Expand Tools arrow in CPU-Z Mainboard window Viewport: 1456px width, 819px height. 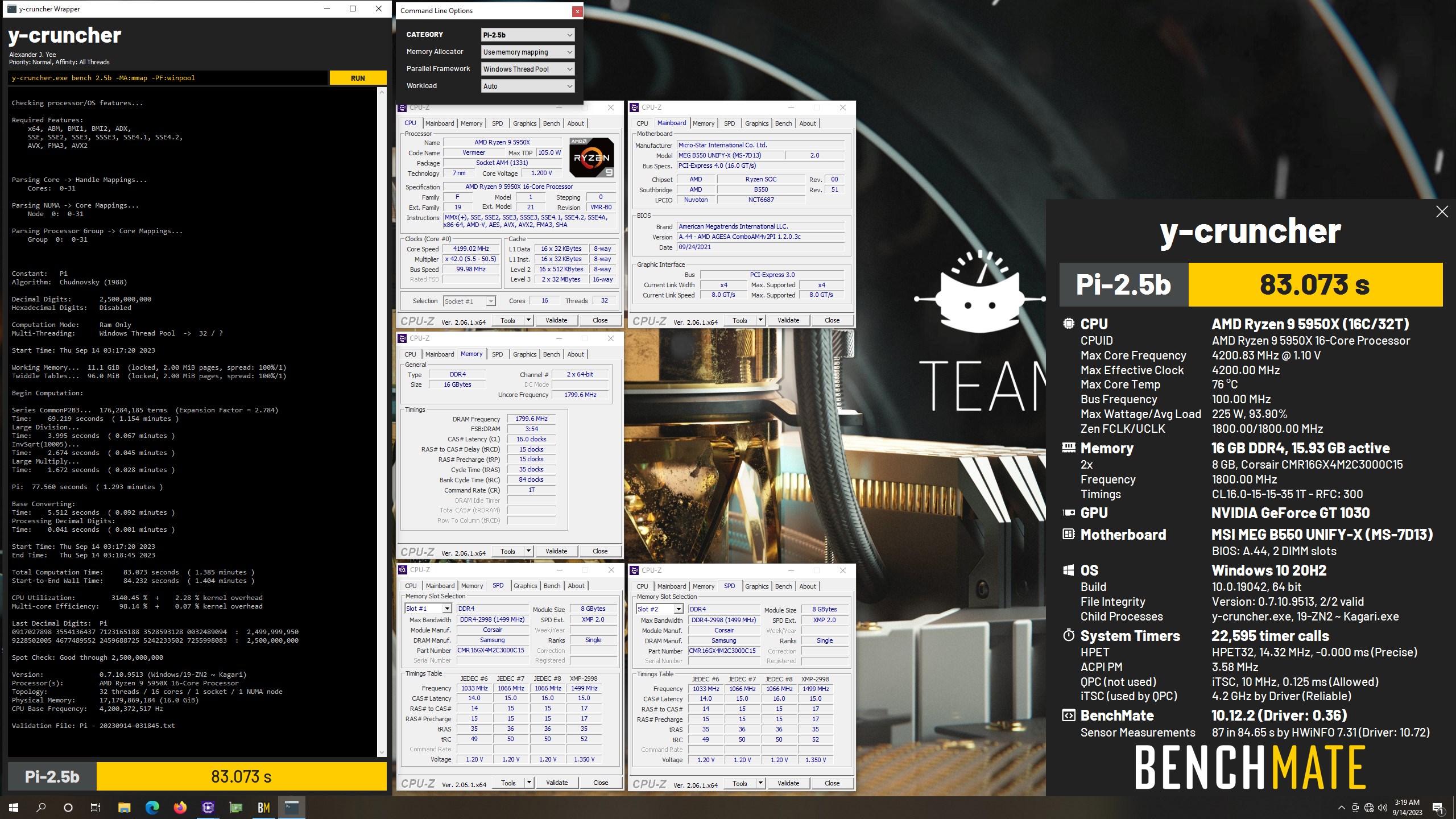(x=760, y=320)
